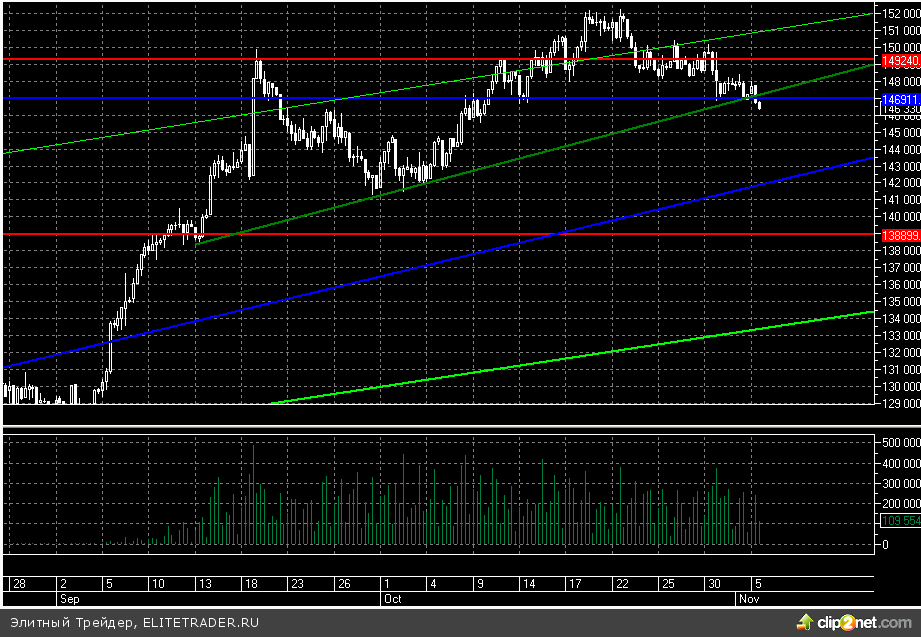This screenshot has height=637, width=921.
Task: Click date label 22 on time axis
Action: (x=621, y=583)
